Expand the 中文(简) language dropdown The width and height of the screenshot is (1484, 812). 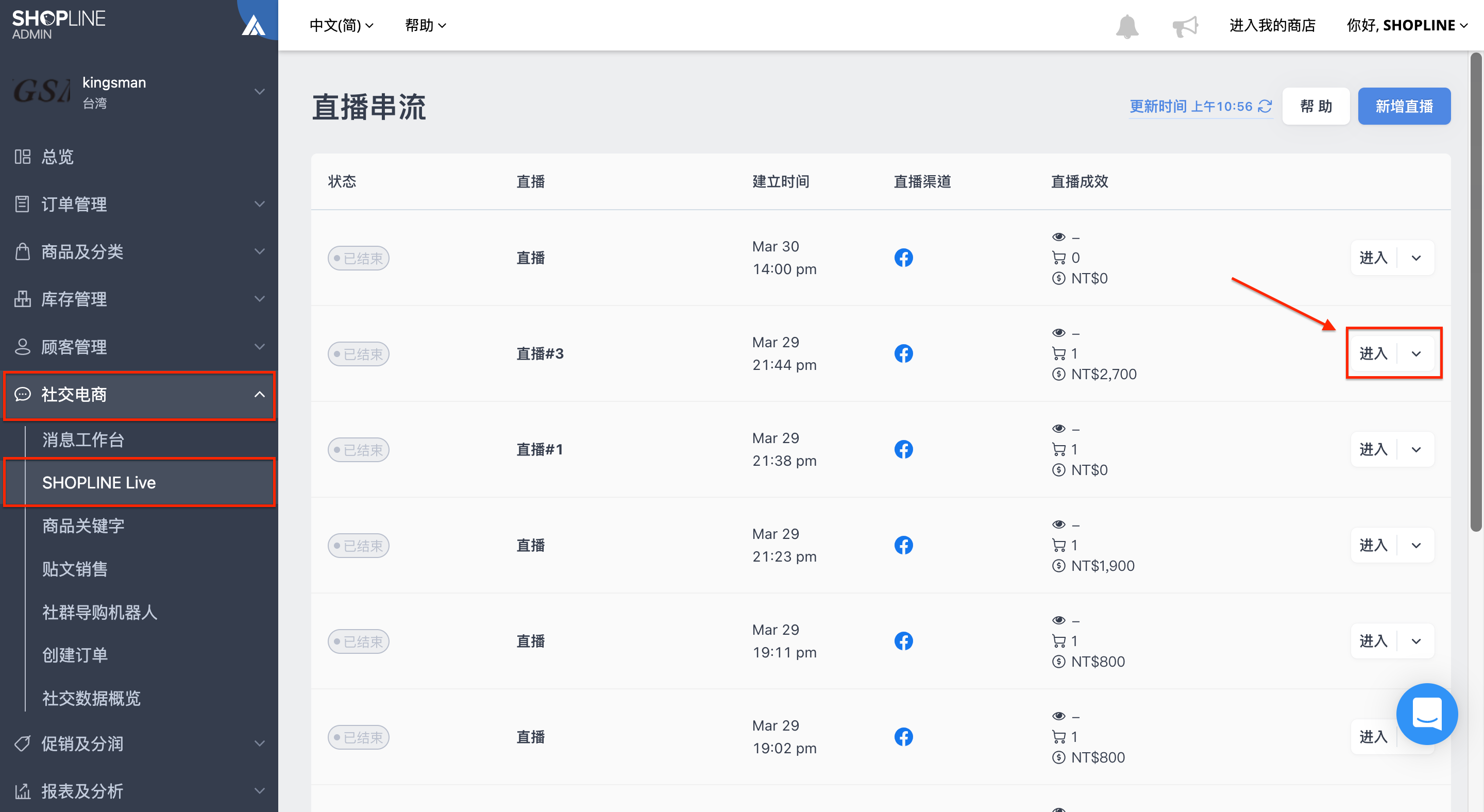342,25
